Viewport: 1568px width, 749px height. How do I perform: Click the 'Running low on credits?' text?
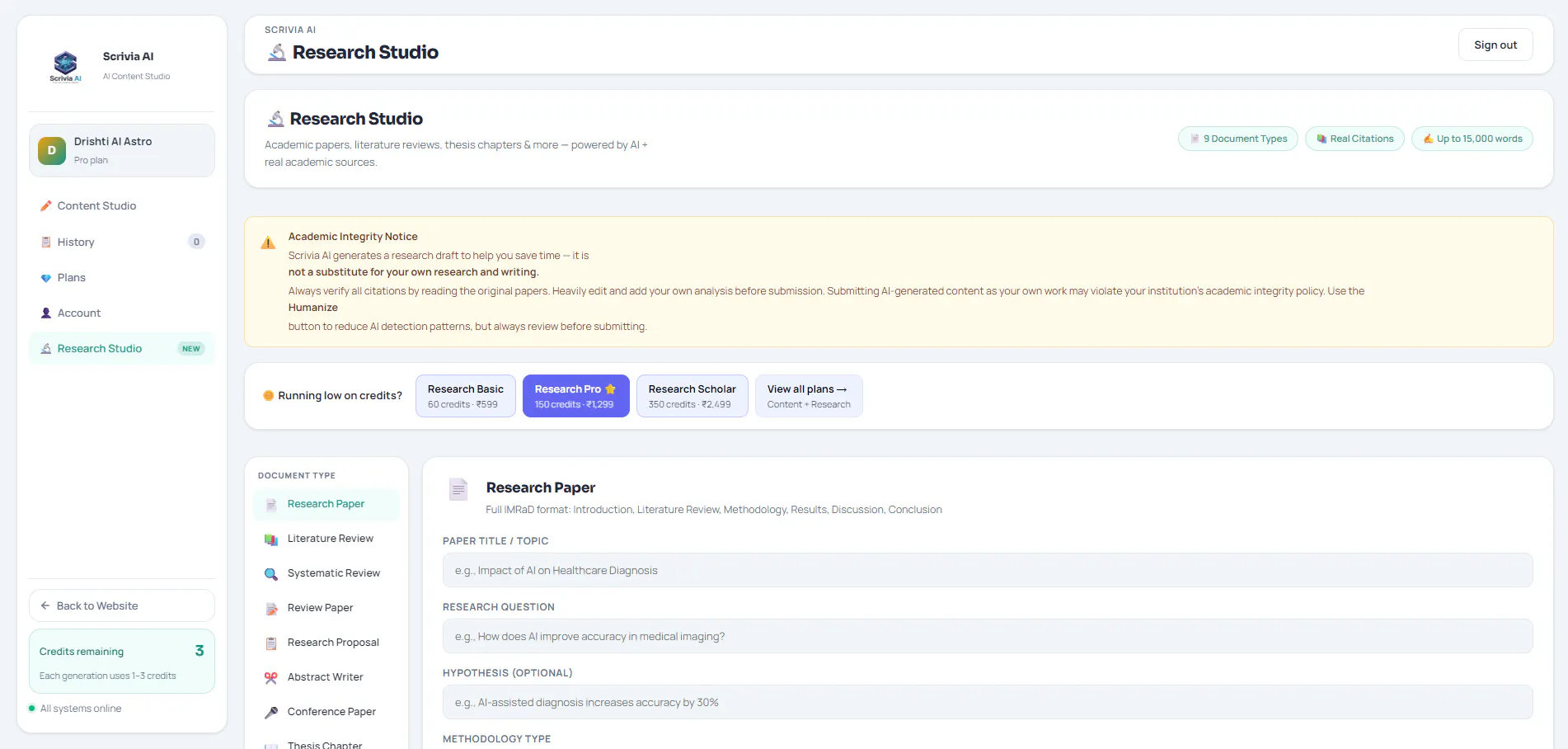click(340, 396)
